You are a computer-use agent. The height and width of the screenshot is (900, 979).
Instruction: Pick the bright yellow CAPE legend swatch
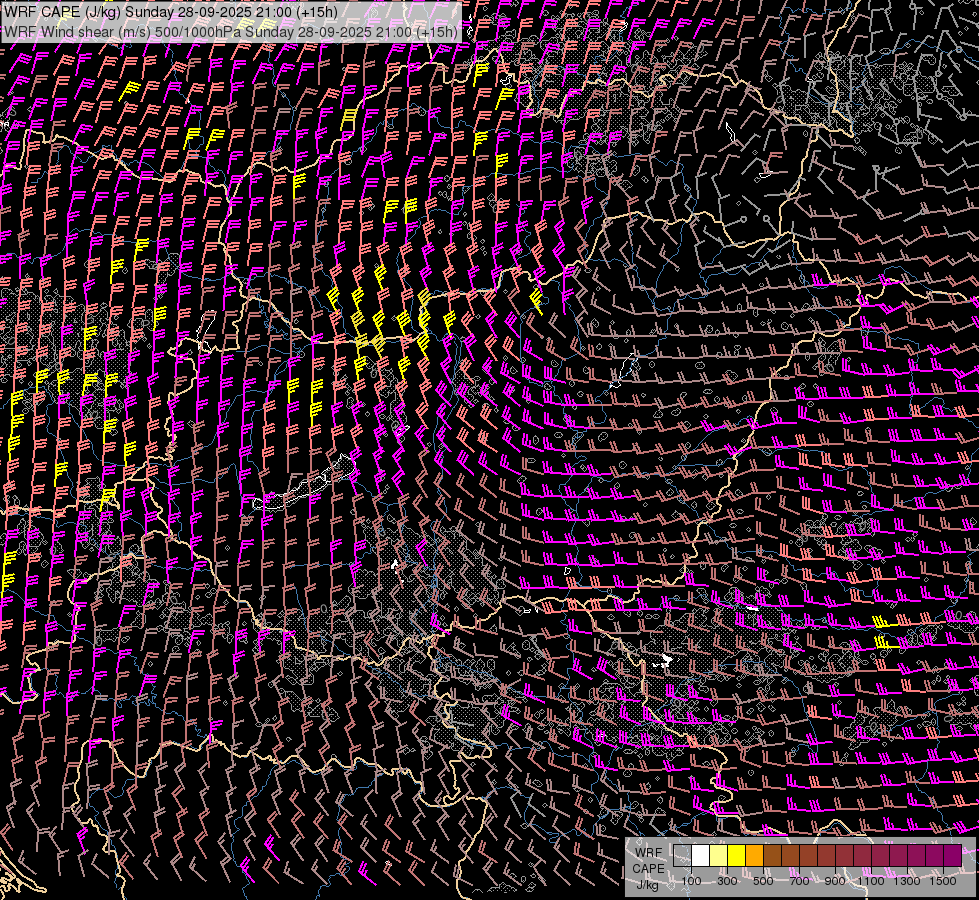[737, 856]
